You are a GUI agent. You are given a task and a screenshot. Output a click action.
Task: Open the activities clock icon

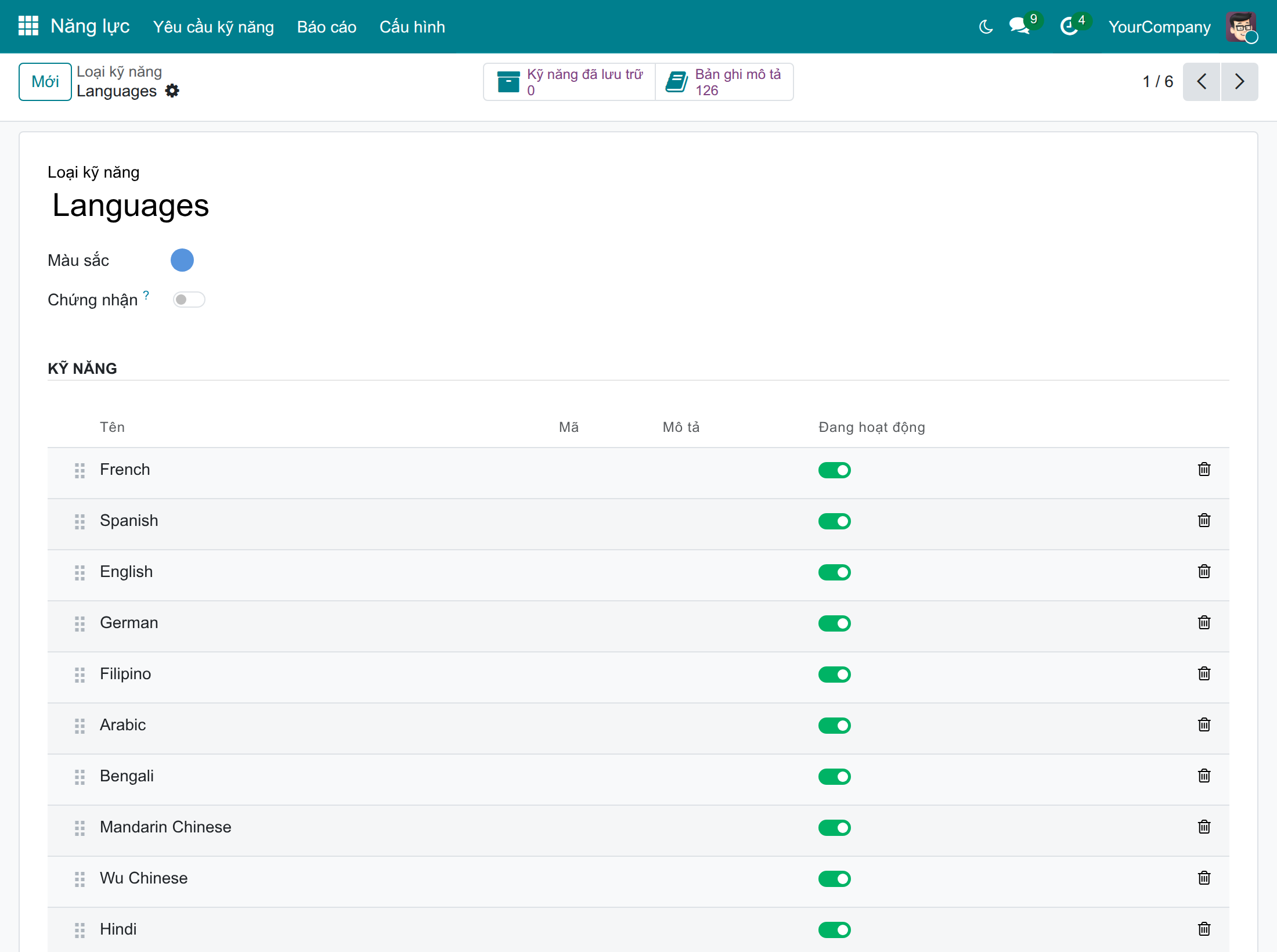tap(1069, 26)
